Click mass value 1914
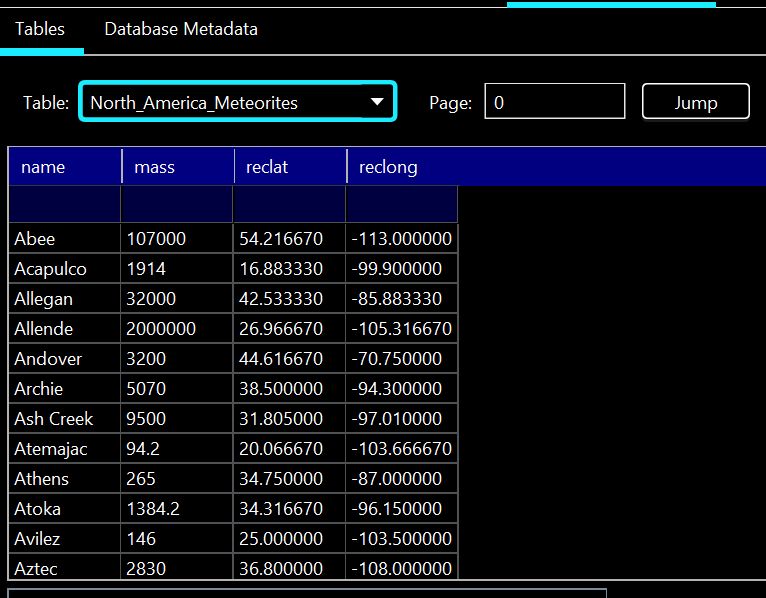Screen dimensions: 766x598 177,268
